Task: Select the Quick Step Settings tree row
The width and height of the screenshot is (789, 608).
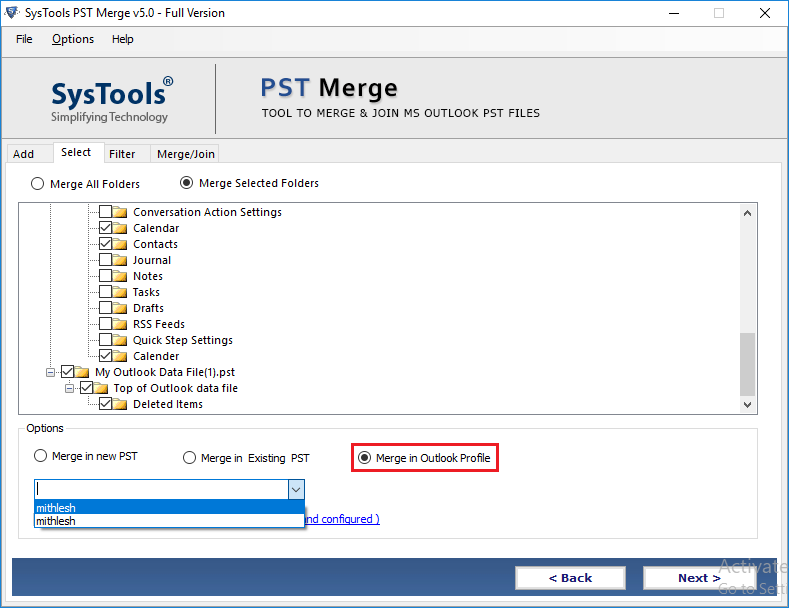Action: (x=183, y=340)
